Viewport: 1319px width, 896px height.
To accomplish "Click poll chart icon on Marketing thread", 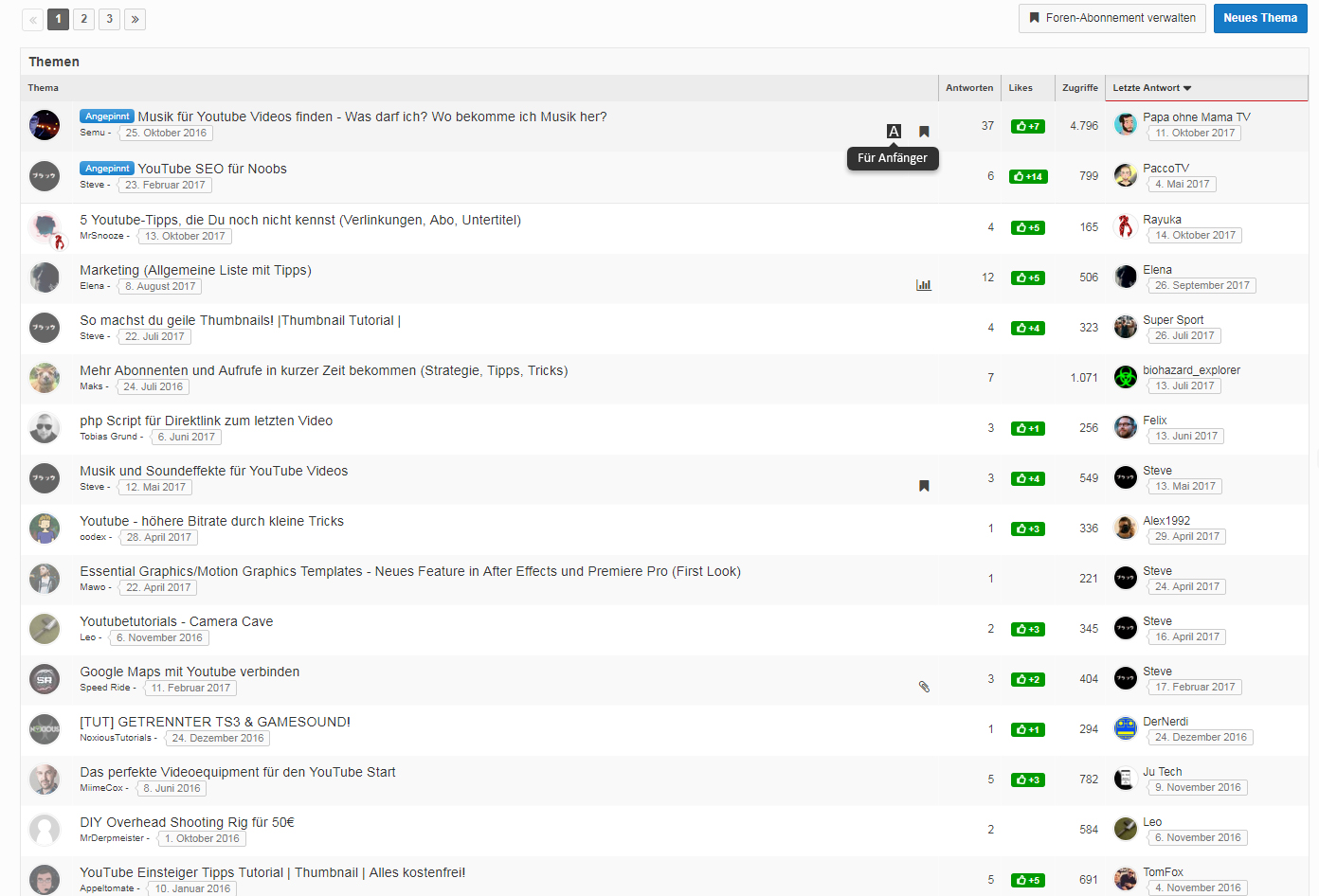I will pyautogui.click(x=924, y=284).
